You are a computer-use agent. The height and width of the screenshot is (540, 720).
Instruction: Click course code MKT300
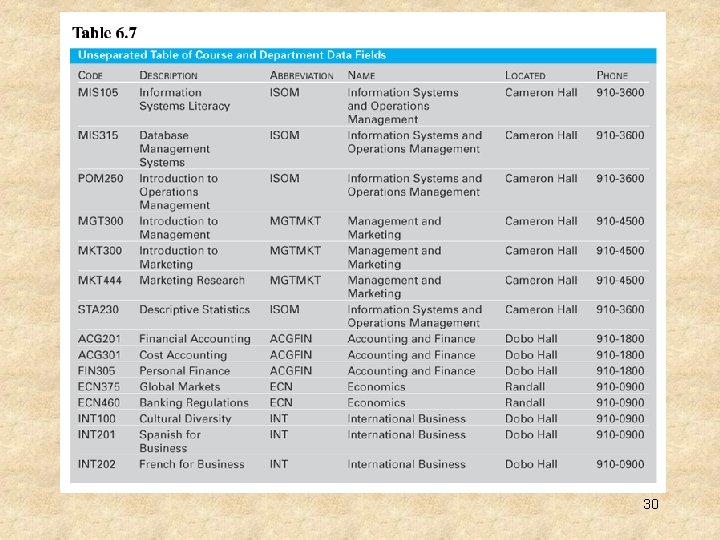pyautogui.click(x=100, y=251)
